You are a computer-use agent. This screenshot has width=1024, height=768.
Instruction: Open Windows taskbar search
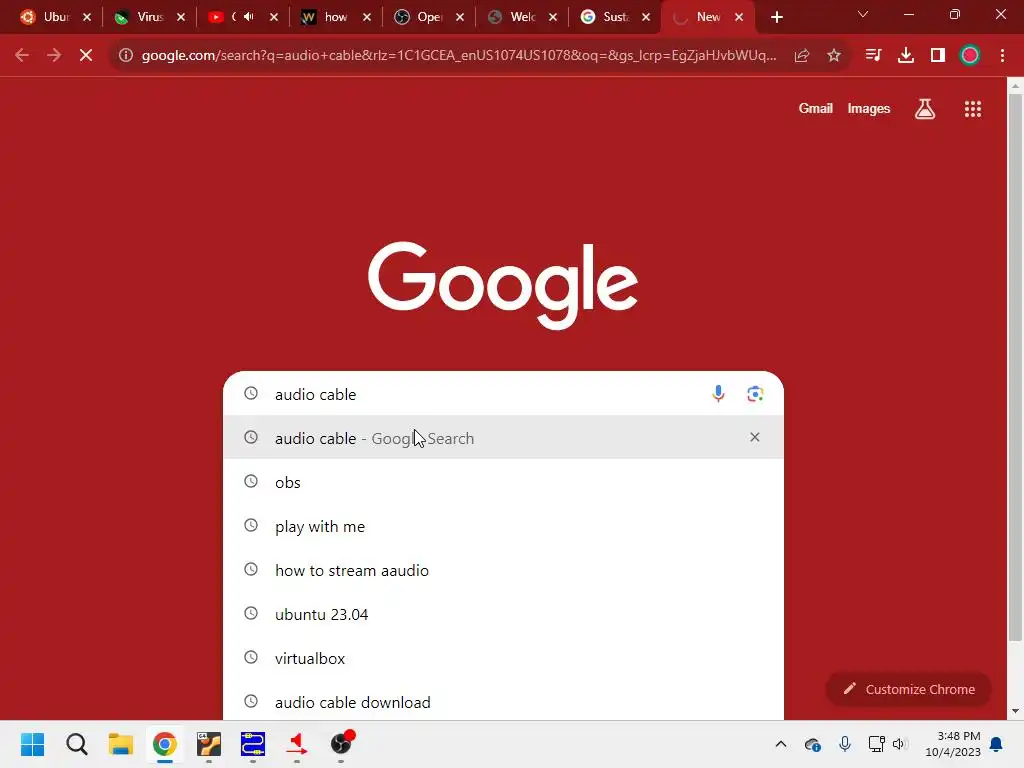[x=76, y=744]
